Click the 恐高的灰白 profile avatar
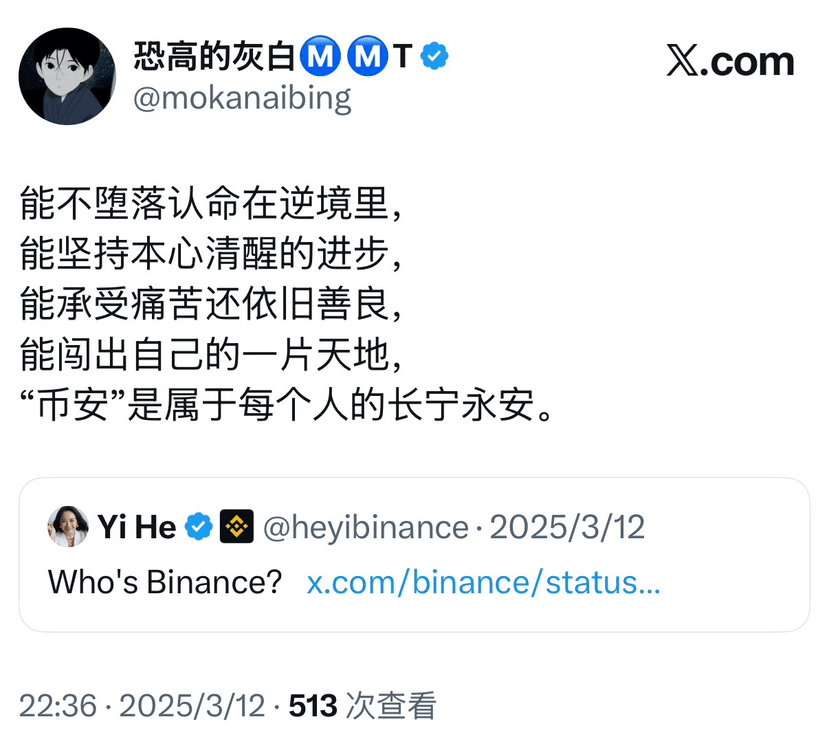829x750 pixels. (x=67, y=76)
